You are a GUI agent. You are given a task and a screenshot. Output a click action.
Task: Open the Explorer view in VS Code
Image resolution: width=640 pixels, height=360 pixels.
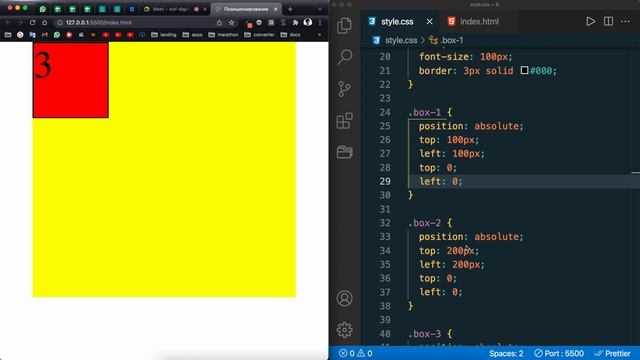coord(344,25)
